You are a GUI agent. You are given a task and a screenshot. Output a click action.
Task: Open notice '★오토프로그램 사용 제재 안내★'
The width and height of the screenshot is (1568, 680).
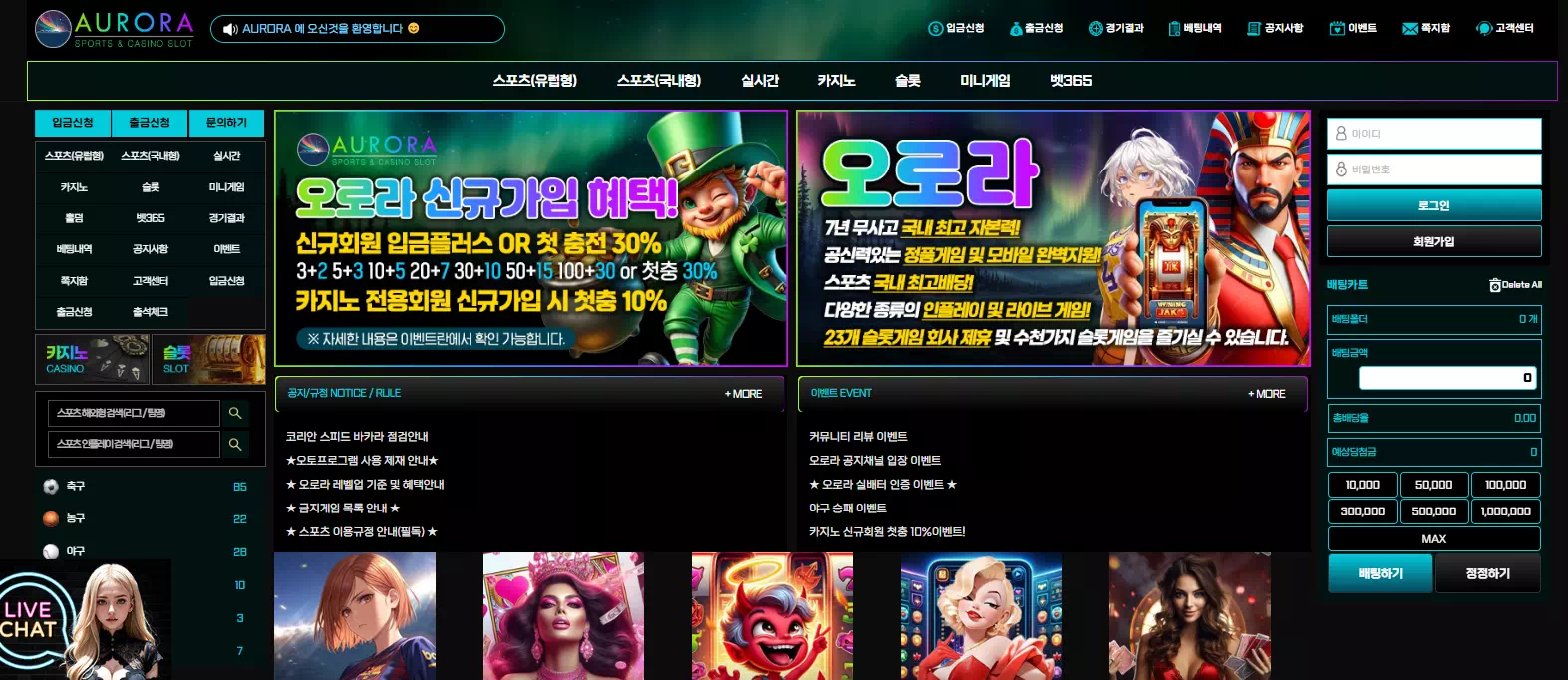coord(362,461)
